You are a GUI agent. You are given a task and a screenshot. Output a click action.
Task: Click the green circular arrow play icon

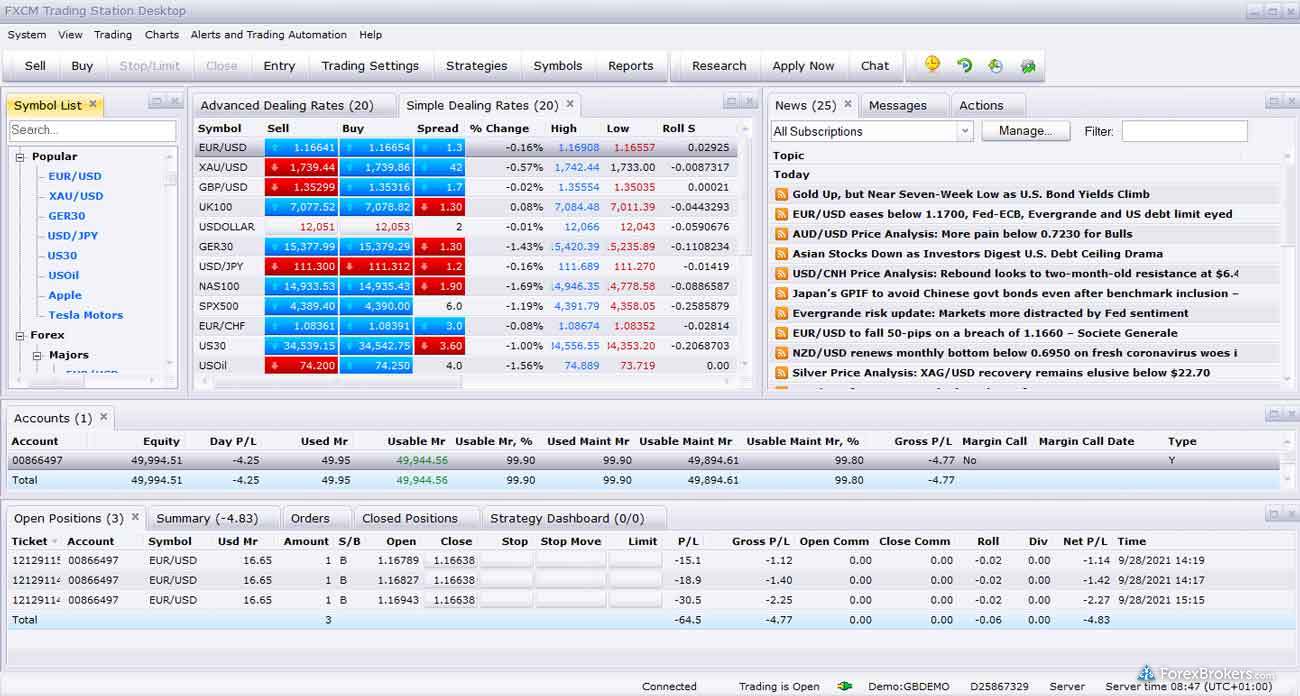pyautogui.click(x=964, y=65)
